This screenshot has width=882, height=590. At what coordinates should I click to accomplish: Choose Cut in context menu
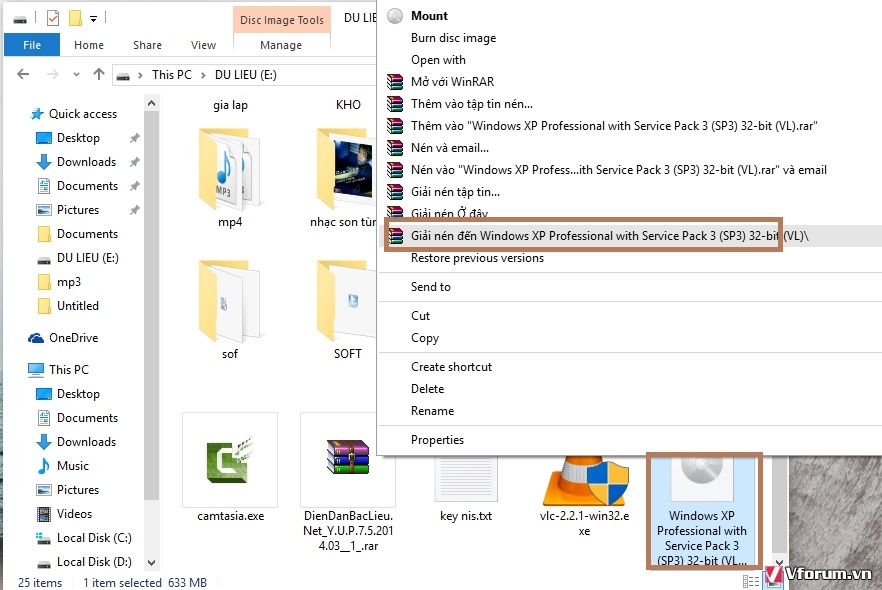pyautogui.click(x=420, y=316)
